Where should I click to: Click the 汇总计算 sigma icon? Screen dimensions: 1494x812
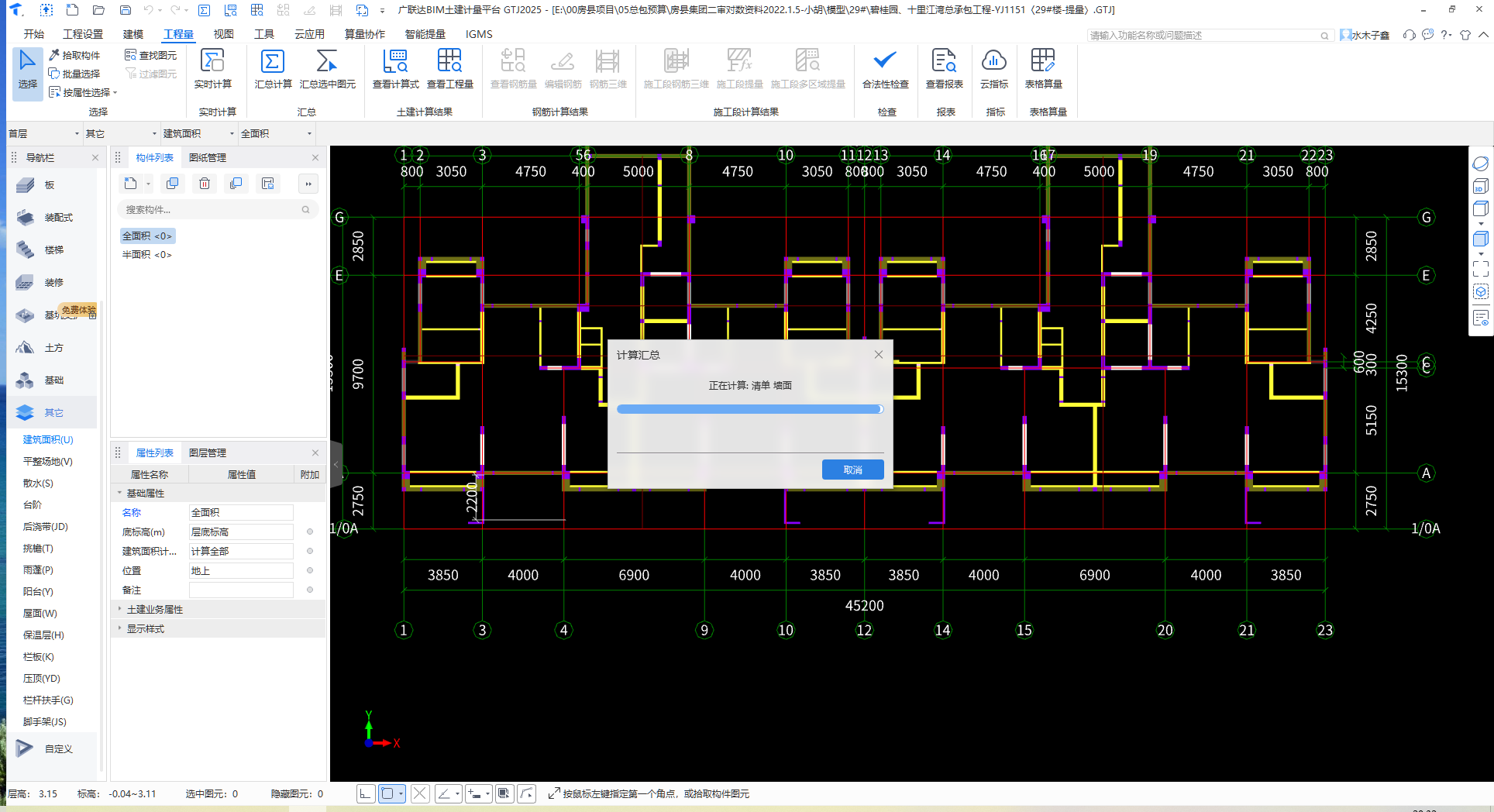tap(273, 60)
